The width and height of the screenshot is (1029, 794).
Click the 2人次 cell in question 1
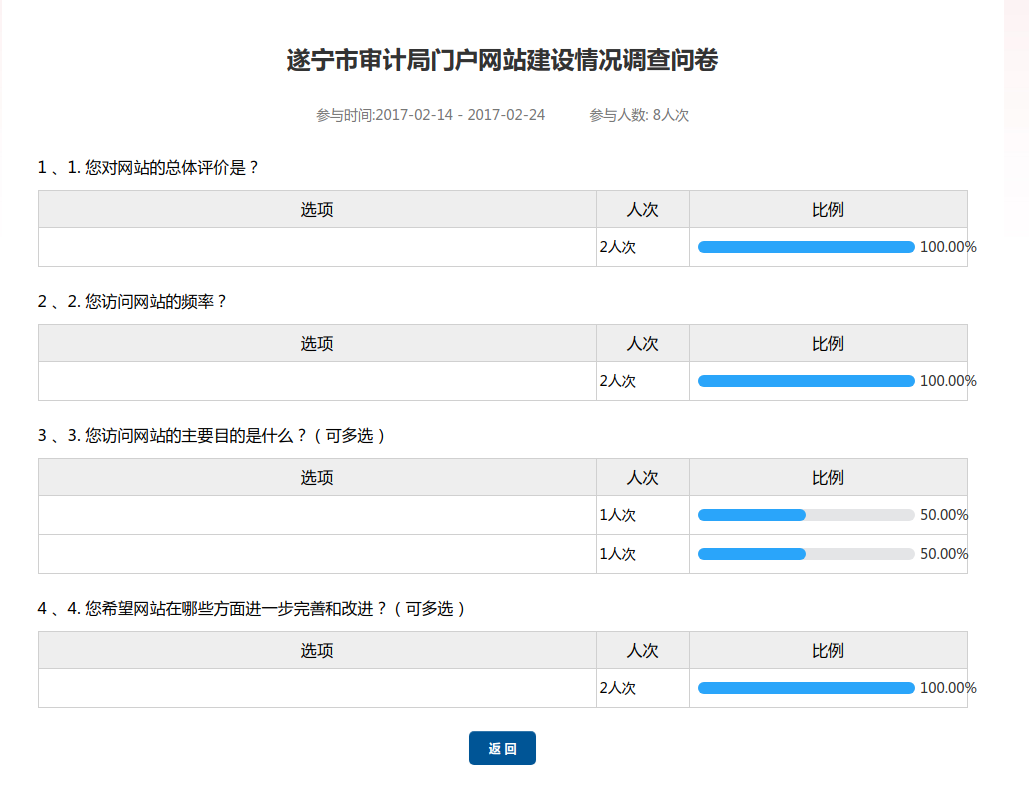point(618,247)
